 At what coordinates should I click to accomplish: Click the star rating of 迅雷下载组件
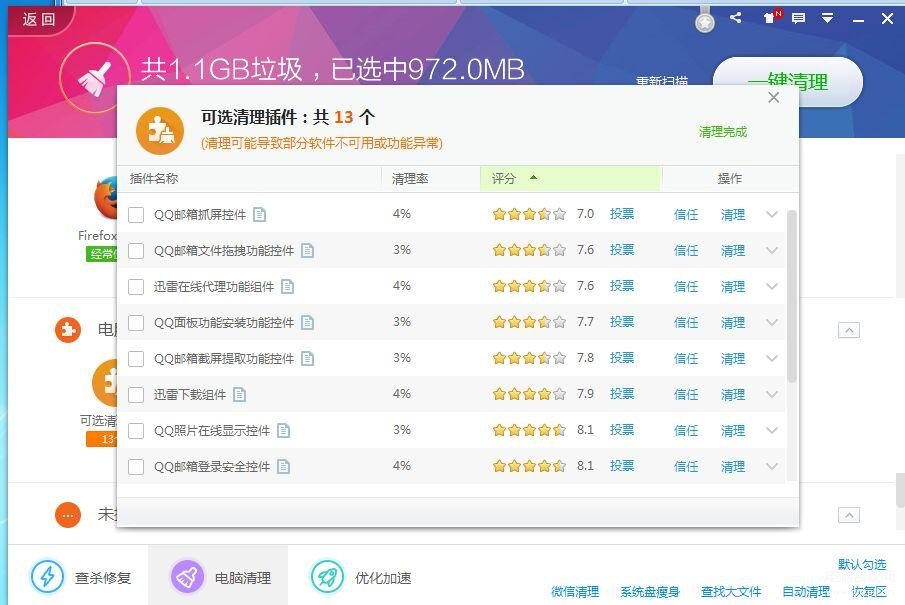click(x=529, y=394)
